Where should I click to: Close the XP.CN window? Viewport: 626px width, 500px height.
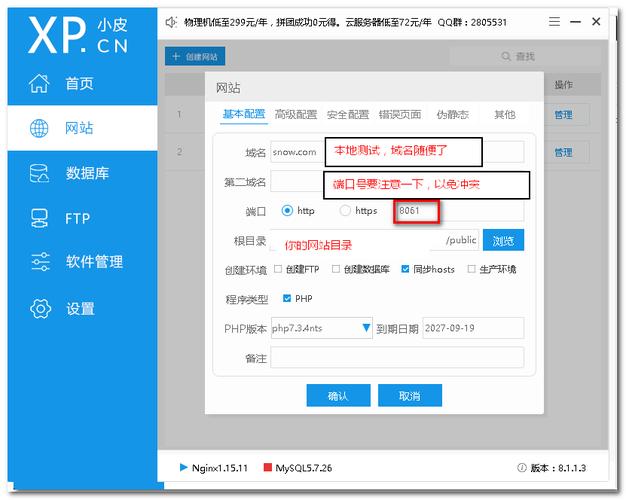pos(596,22)
